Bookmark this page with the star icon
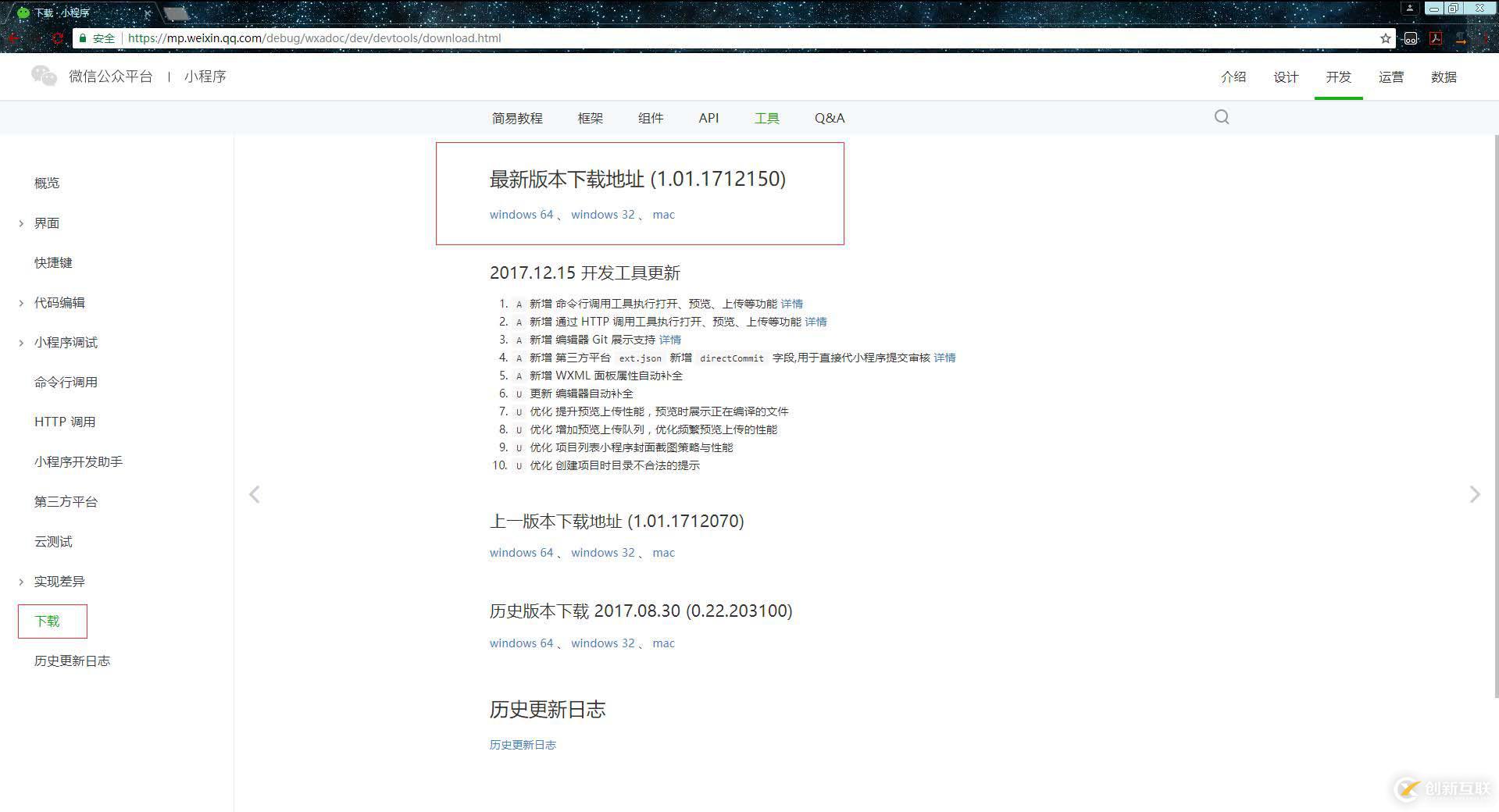Image resolution: width=1499 pixels, height=812 pixels. pos(1386,38)
